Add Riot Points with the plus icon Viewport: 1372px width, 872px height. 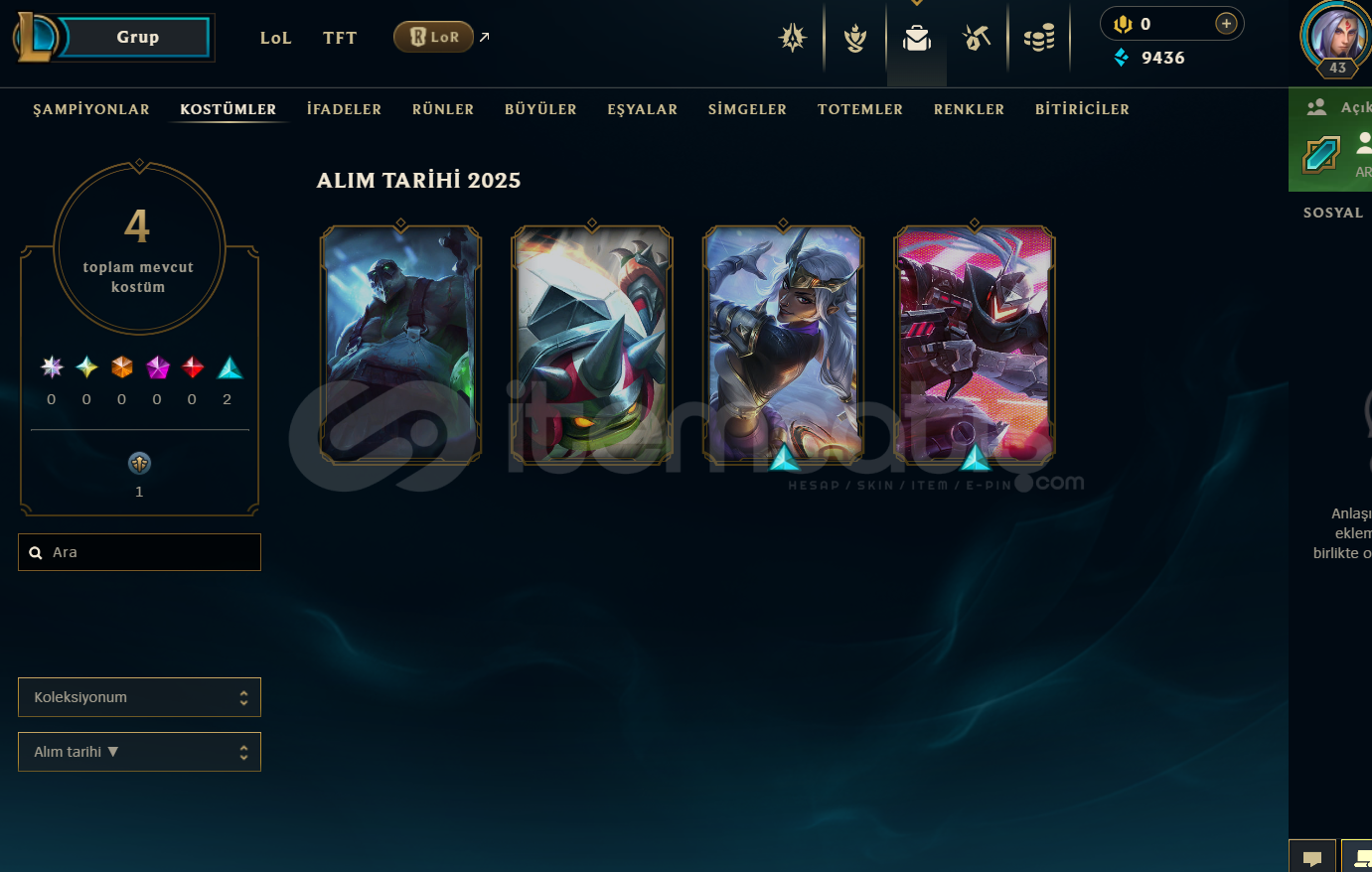[1227, 24]
